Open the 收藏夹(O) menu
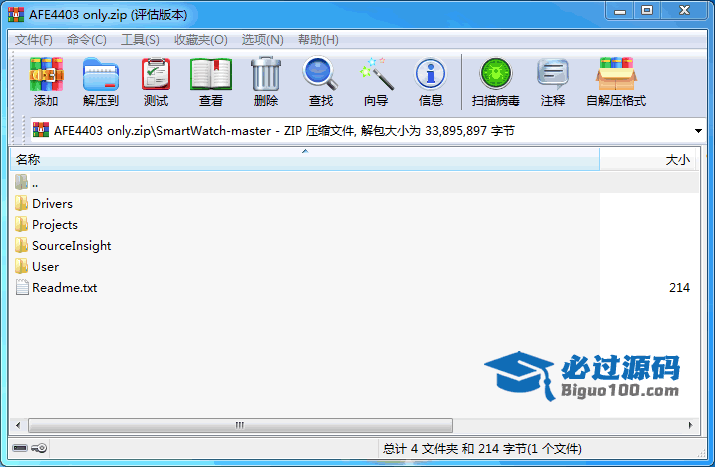 tap(201, 40)
